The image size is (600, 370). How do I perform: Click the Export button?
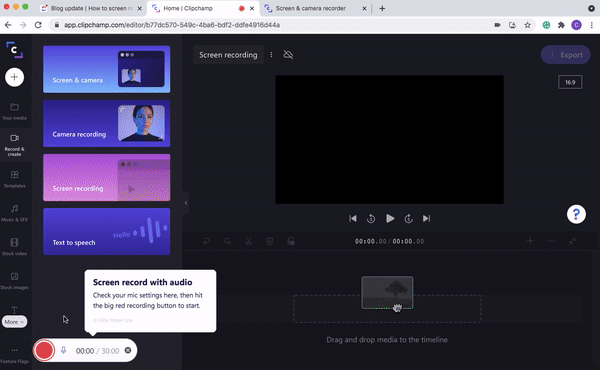tap(566, 55)
